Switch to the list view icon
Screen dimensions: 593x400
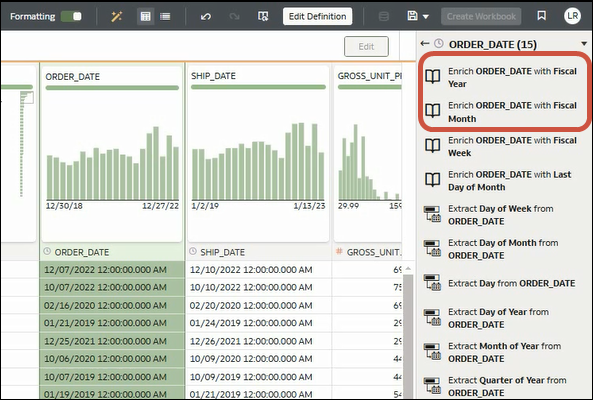point(165,16)
